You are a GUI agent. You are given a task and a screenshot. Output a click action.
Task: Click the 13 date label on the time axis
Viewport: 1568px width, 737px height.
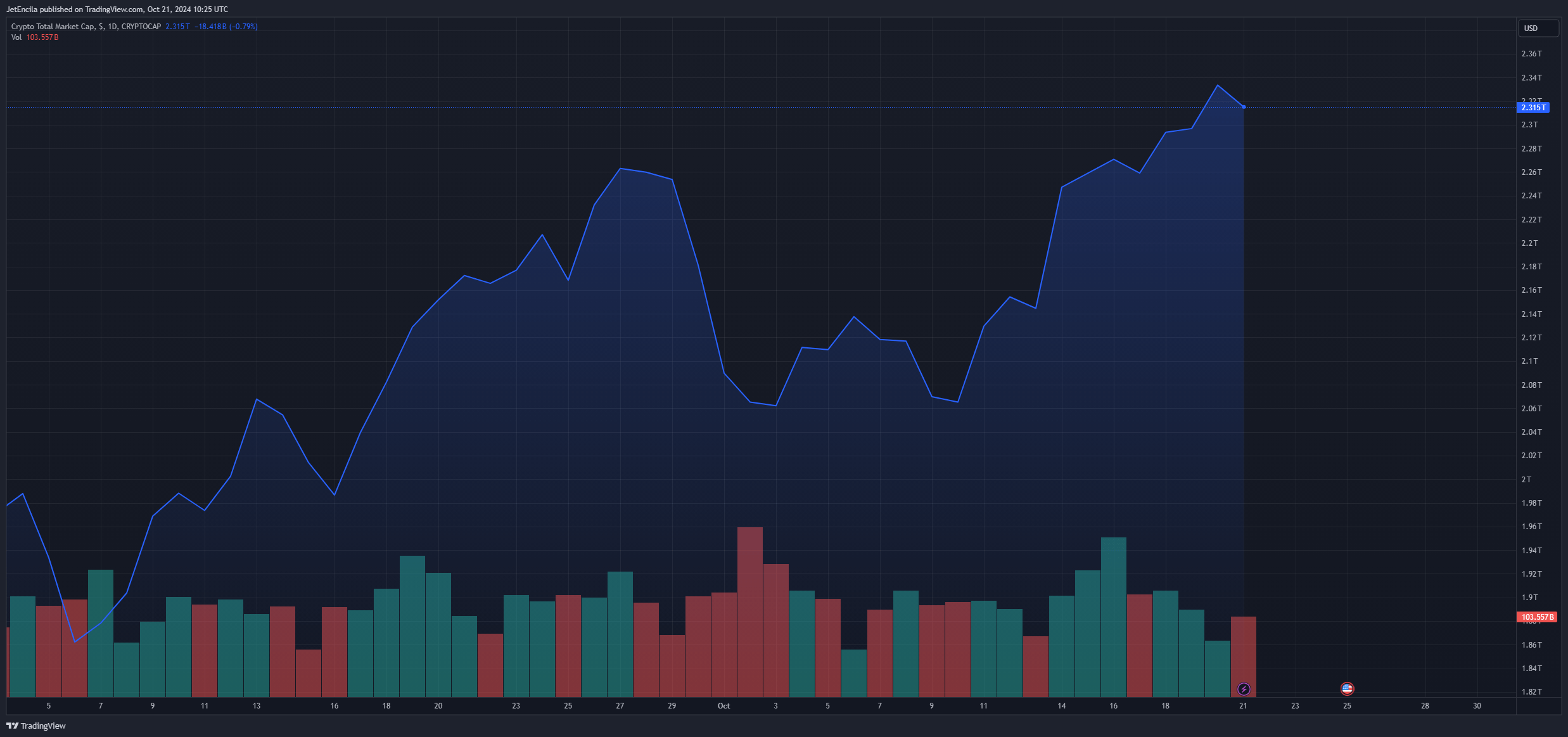tap(257, 706)
